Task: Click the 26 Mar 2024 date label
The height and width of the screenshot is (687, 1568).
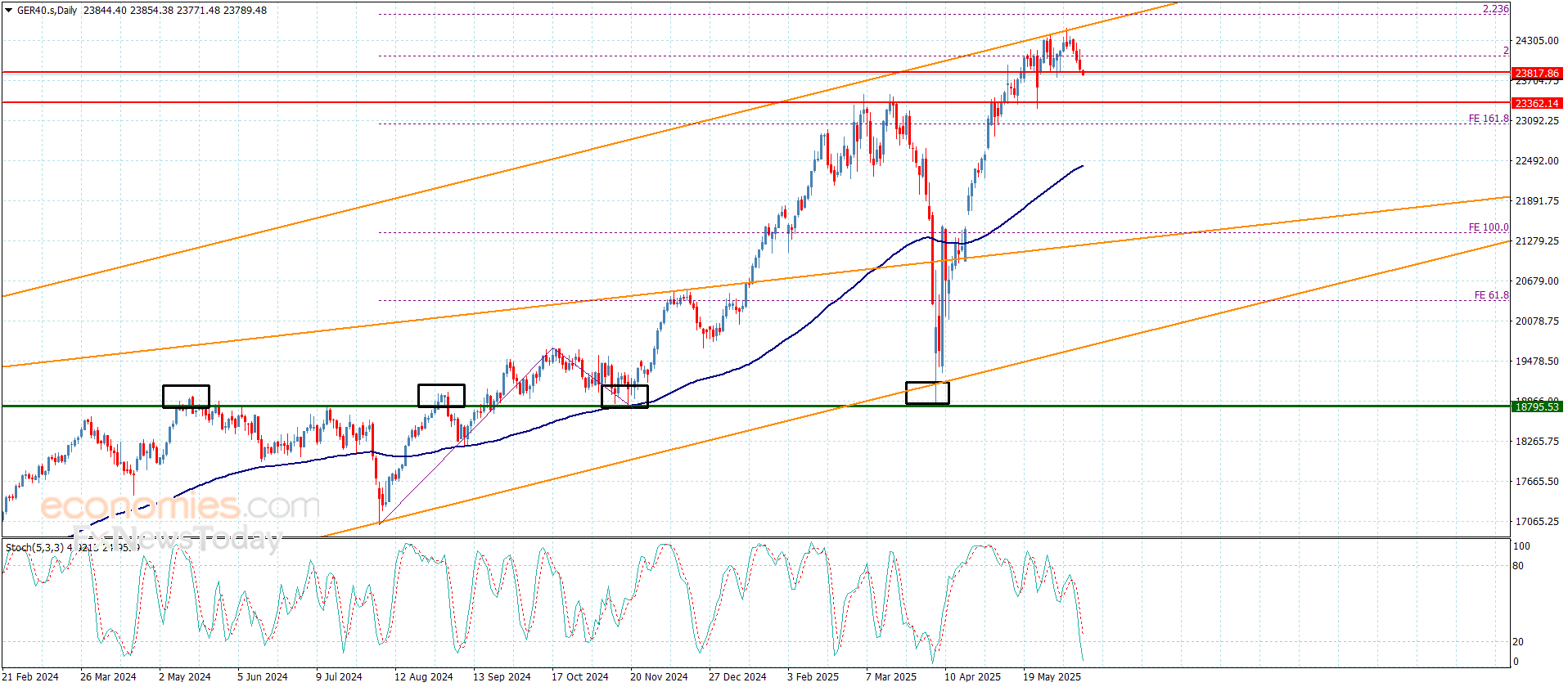Action: (108, 676)
